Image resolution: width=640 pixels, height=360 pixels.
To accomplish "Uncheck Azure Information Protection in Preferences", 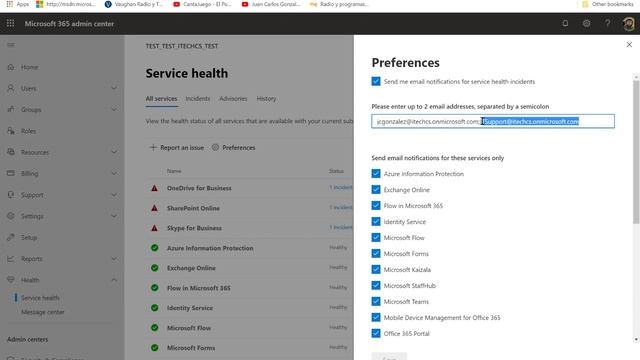I will pyautogui.click(x=376, y=173).
